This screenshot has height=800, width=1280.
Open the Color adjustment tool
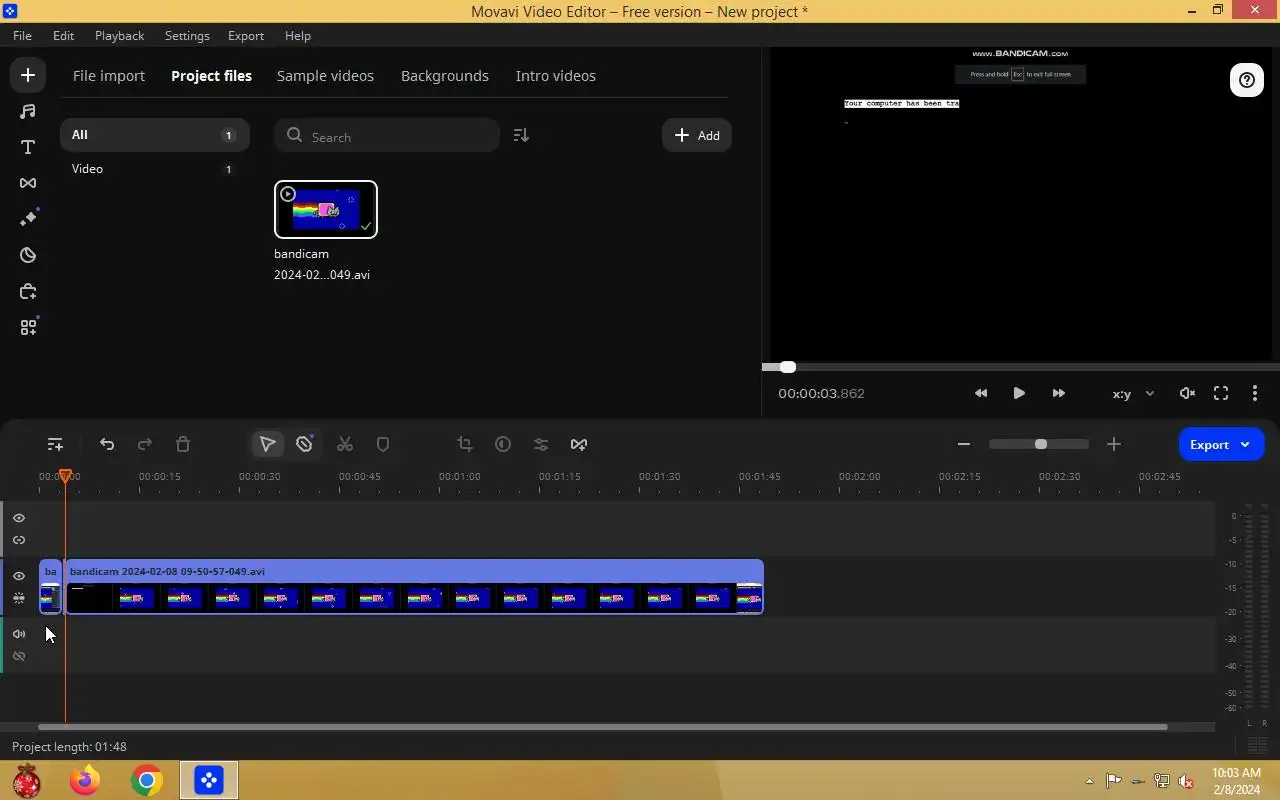503,444
